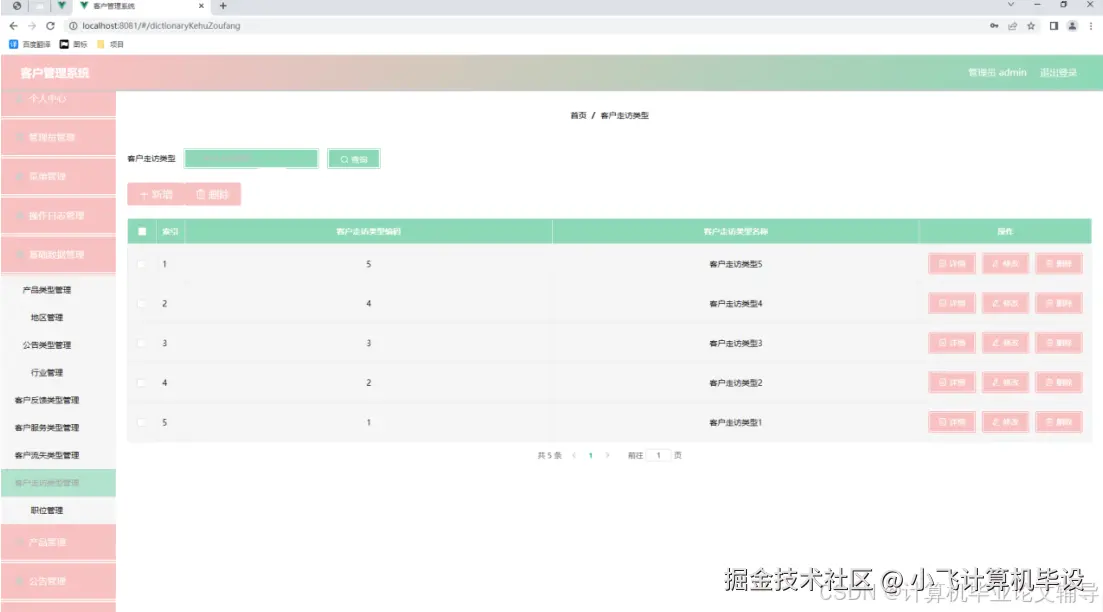The height and width of the screenshot is (612, 1103).
Task: Click the bulk 删除 button above the table
Action: pyautogui.click(x=212, y=194)
